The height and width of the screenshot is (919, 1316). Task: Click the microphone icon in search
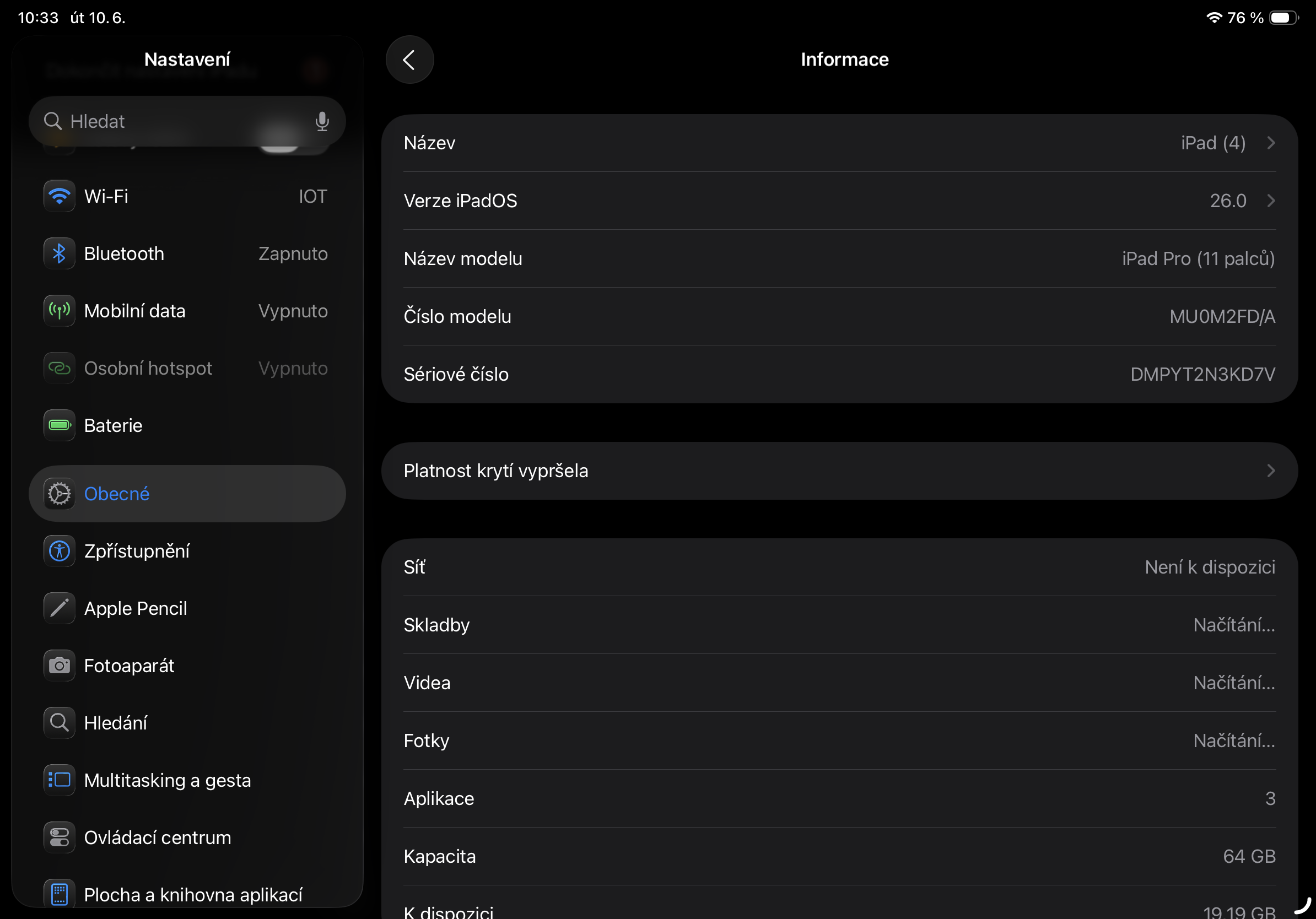coord(322,121)
